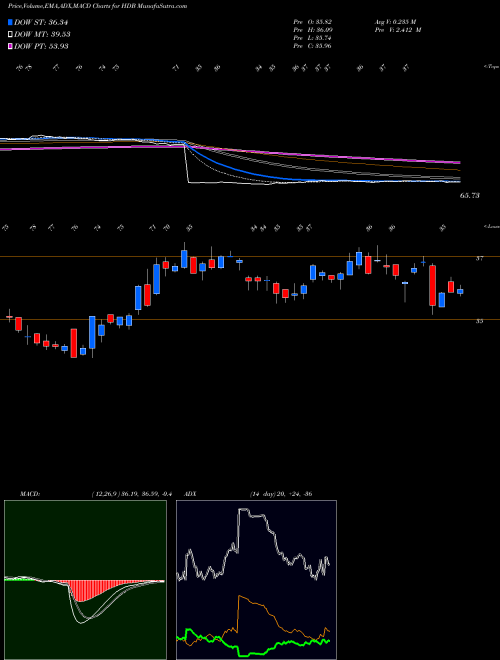This screenshot has width=500, height=660.
Task: Click the 'Pre O: 35.82' value
Action: tap(312, 22)
